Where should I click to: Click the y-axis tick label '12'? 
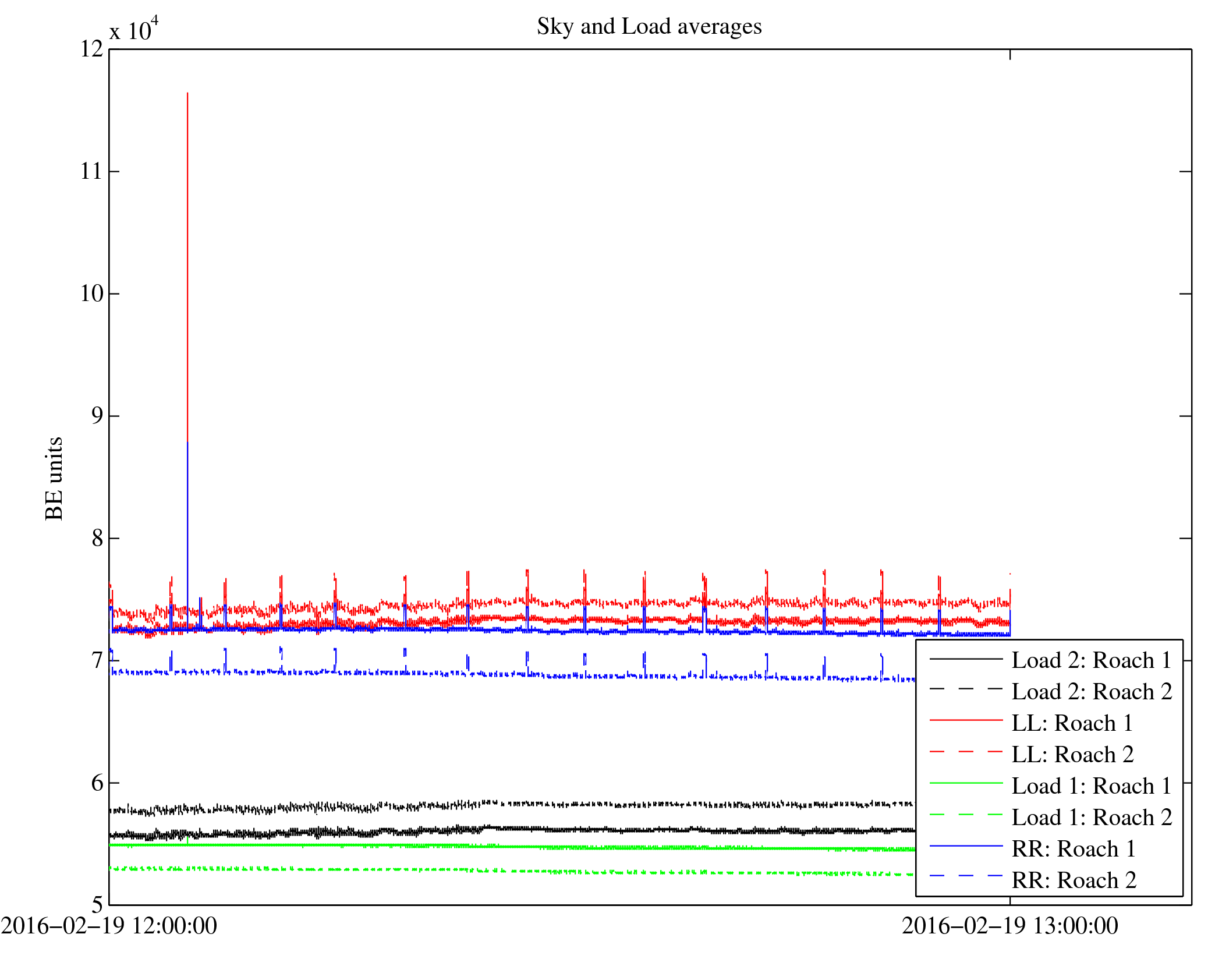click(x=91, y=49)
